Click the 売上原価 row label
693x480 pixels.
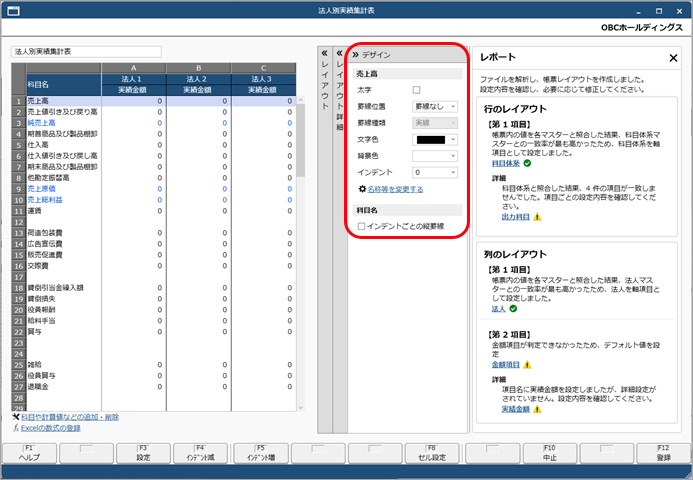tap(42, 189)
